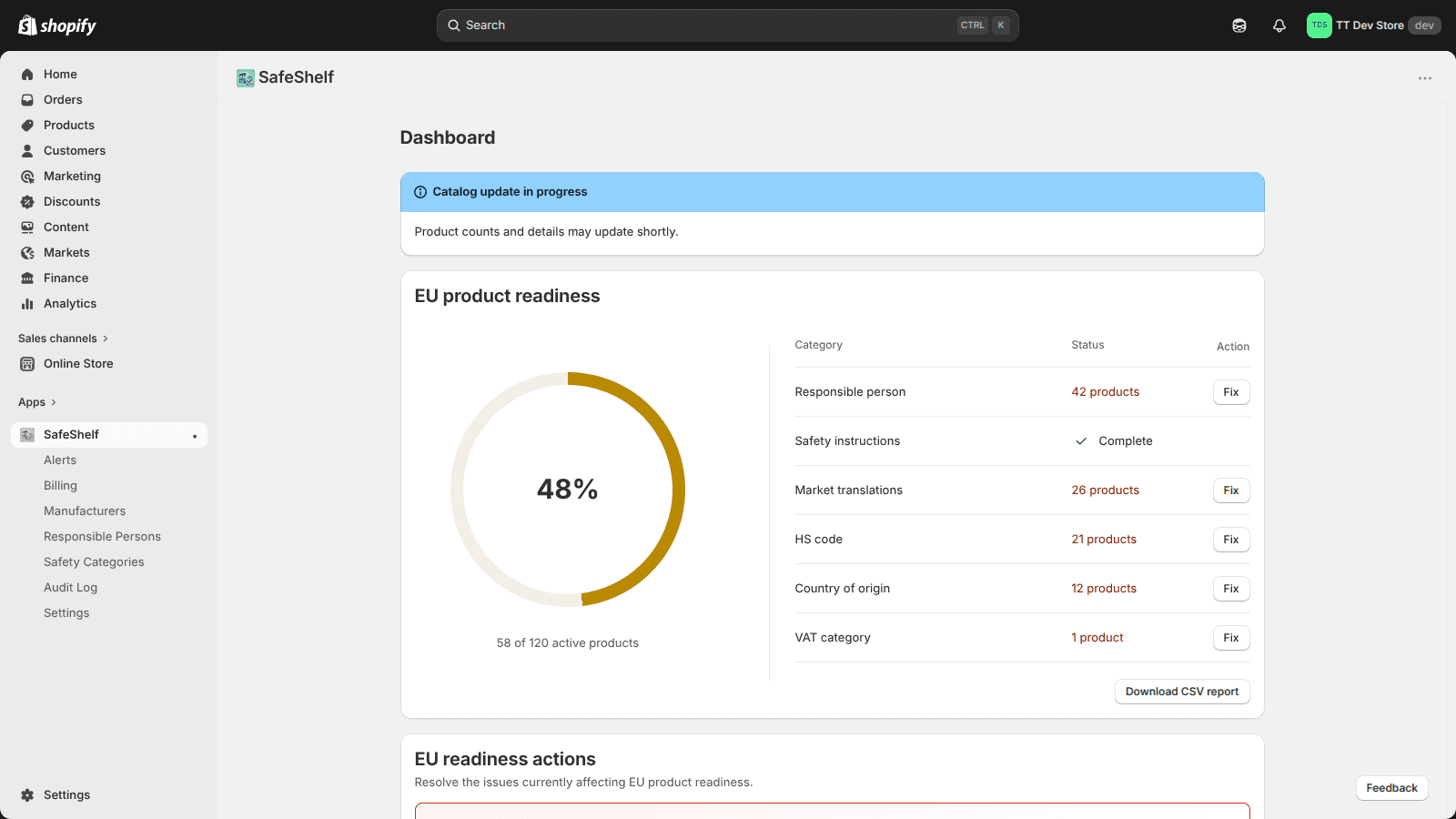Fix the Market translations issues
Screen dimensions: 1456x819
tap(1231, 490)
